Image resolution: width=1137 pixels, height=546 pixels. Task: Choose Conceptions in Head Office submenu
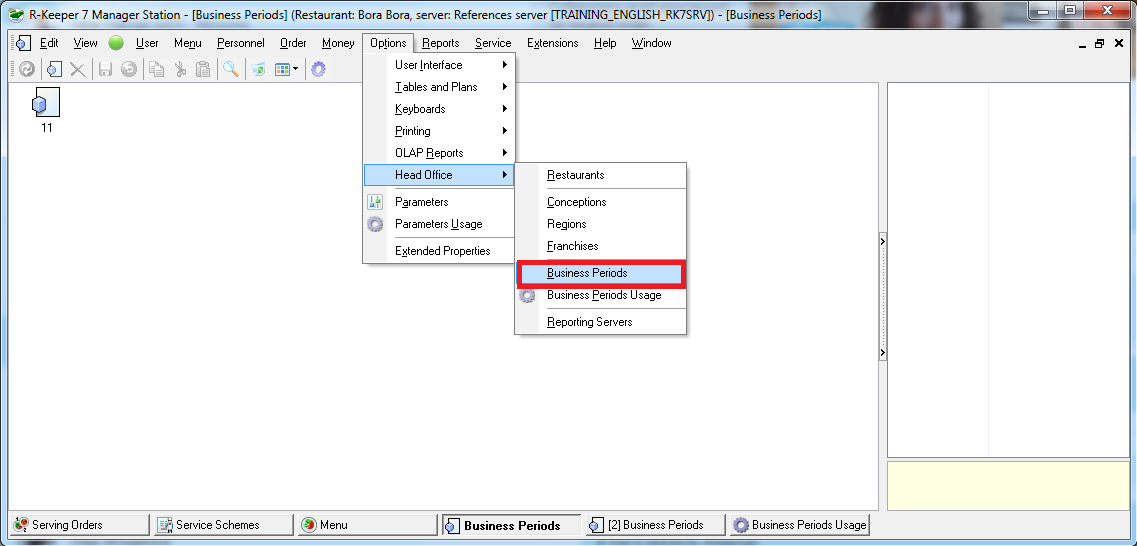(600, 202)
